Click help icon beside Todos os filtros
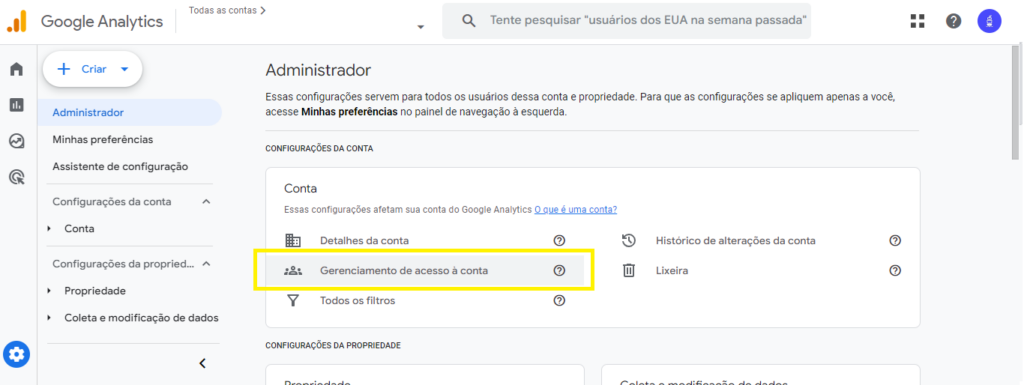The width and height of the screenshot is (1024, 385). point(559,301)
